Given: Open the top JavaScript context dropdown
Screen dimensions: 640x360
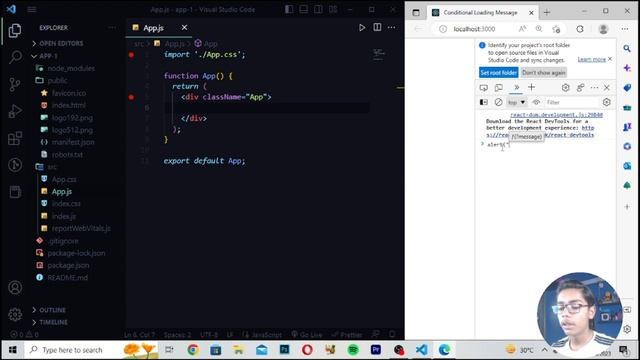Looking at the screenshot, I should click(x=516, y=102).
